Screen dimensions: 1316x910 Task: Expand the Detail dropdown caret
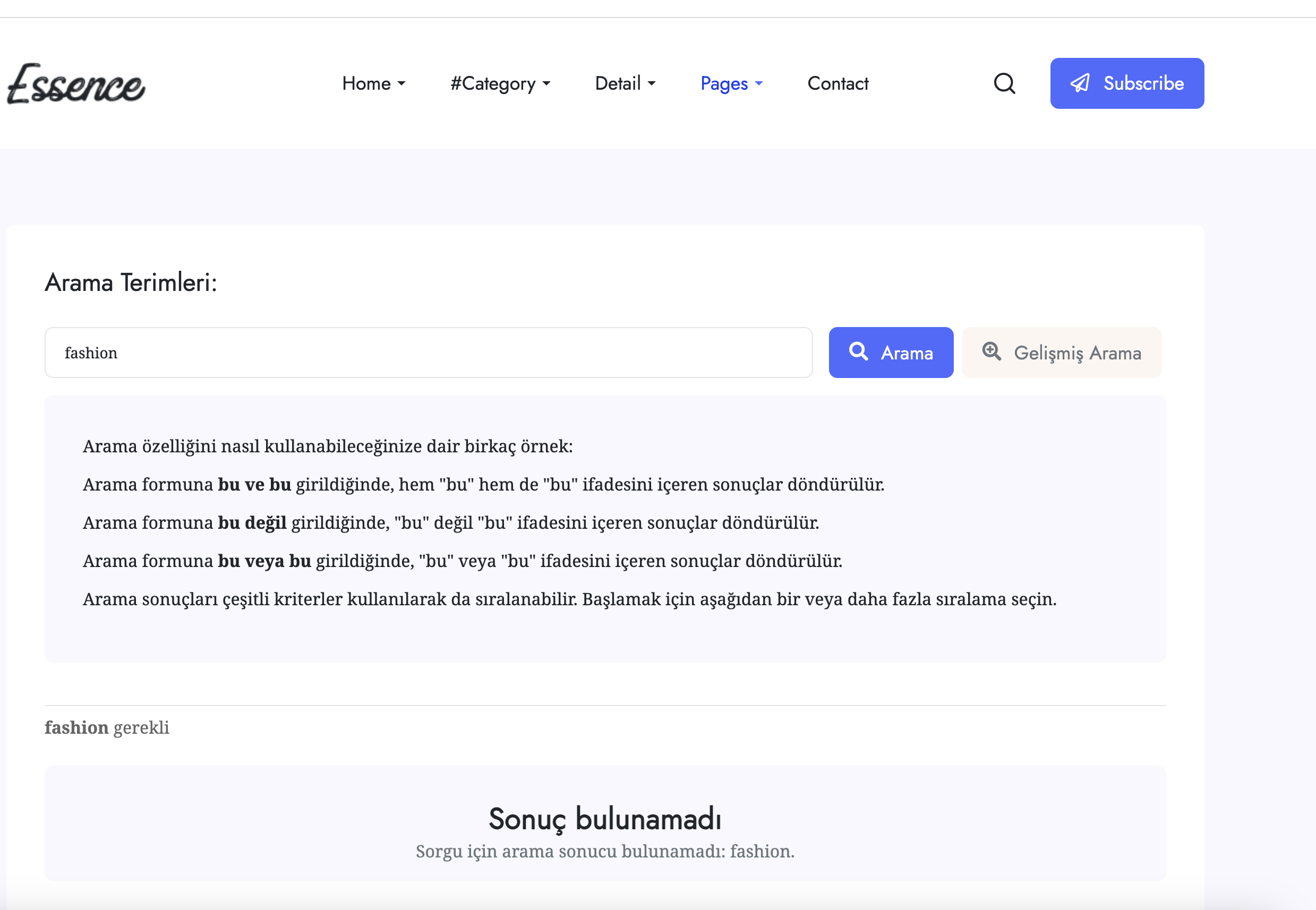(651, 84)
